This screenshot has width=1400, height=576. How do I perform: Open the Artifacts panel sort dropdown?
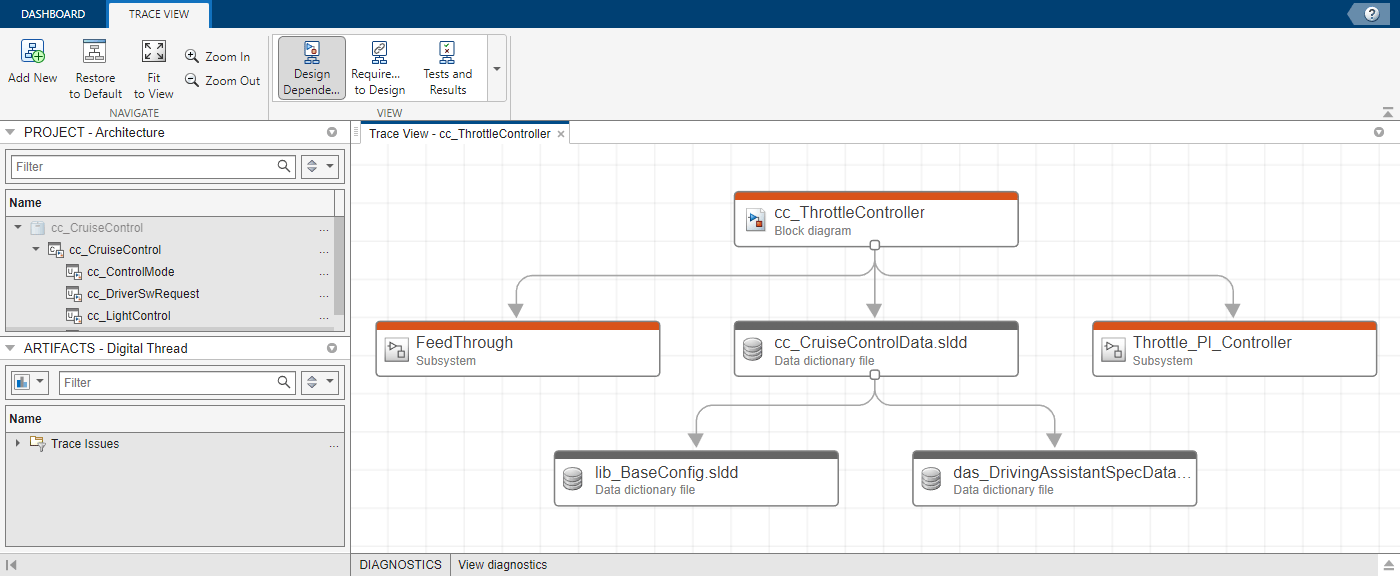pyautogui.click(x=320, y=382)
